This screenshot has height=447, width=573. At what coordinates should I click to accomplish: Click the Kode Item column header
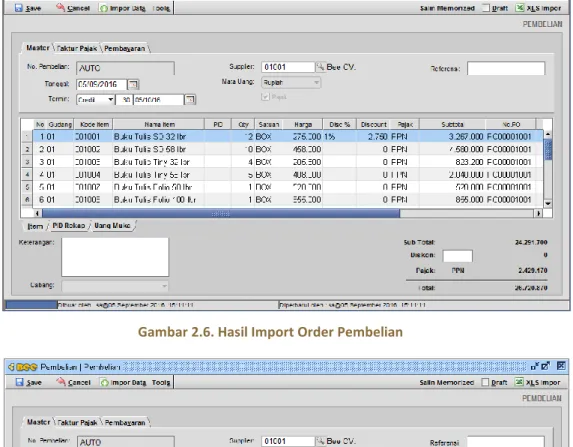(x=94, y=124)
